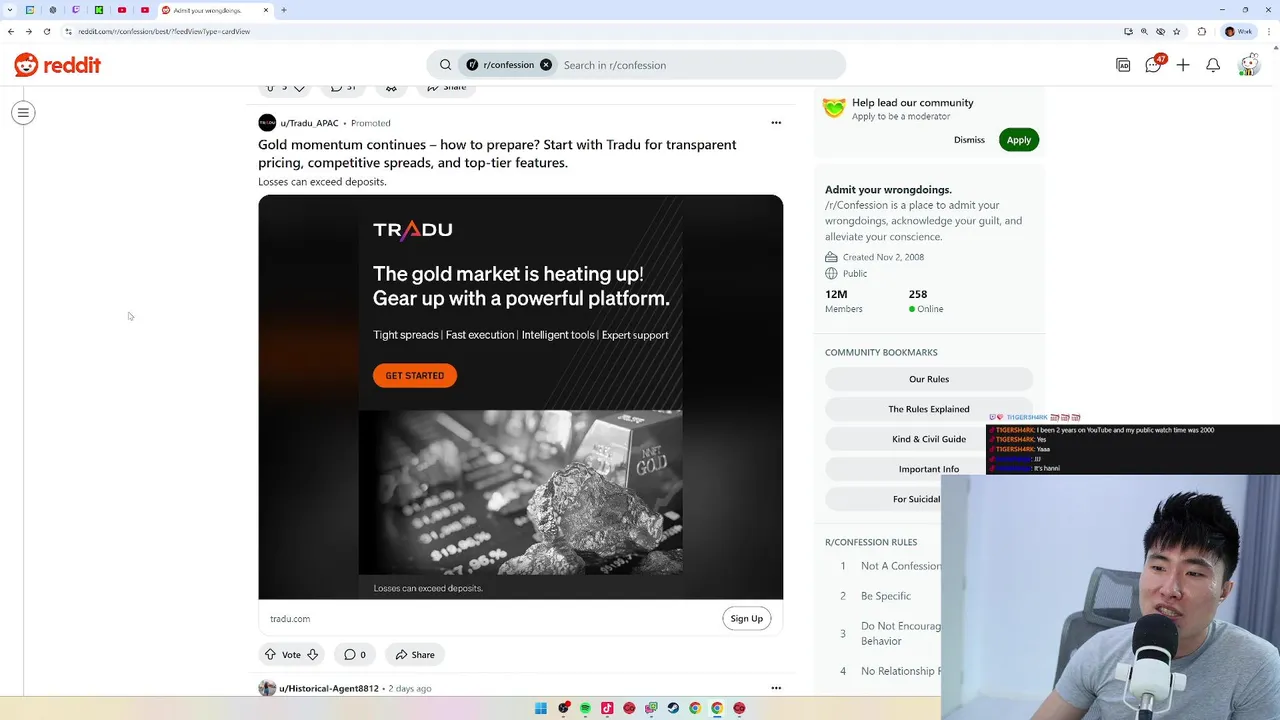
Task: Bookmark this page with star icon
Action: tap(1176, 31)
